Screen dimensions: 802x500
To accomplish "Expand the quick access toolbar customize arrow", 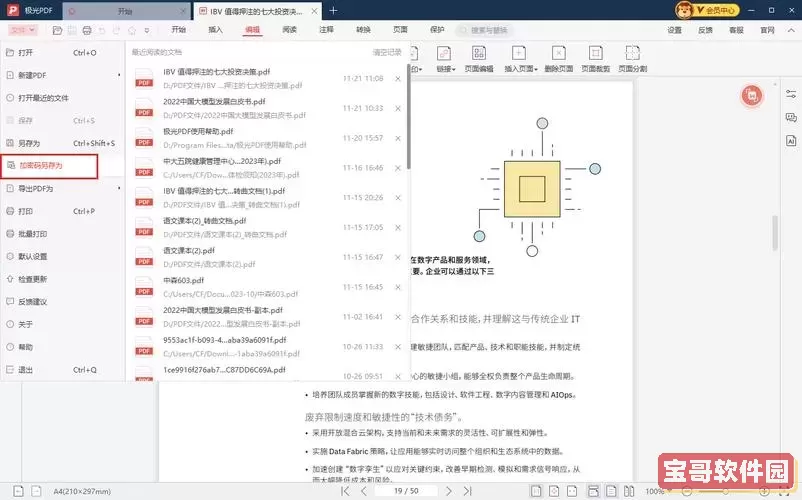I will (147, 31).
